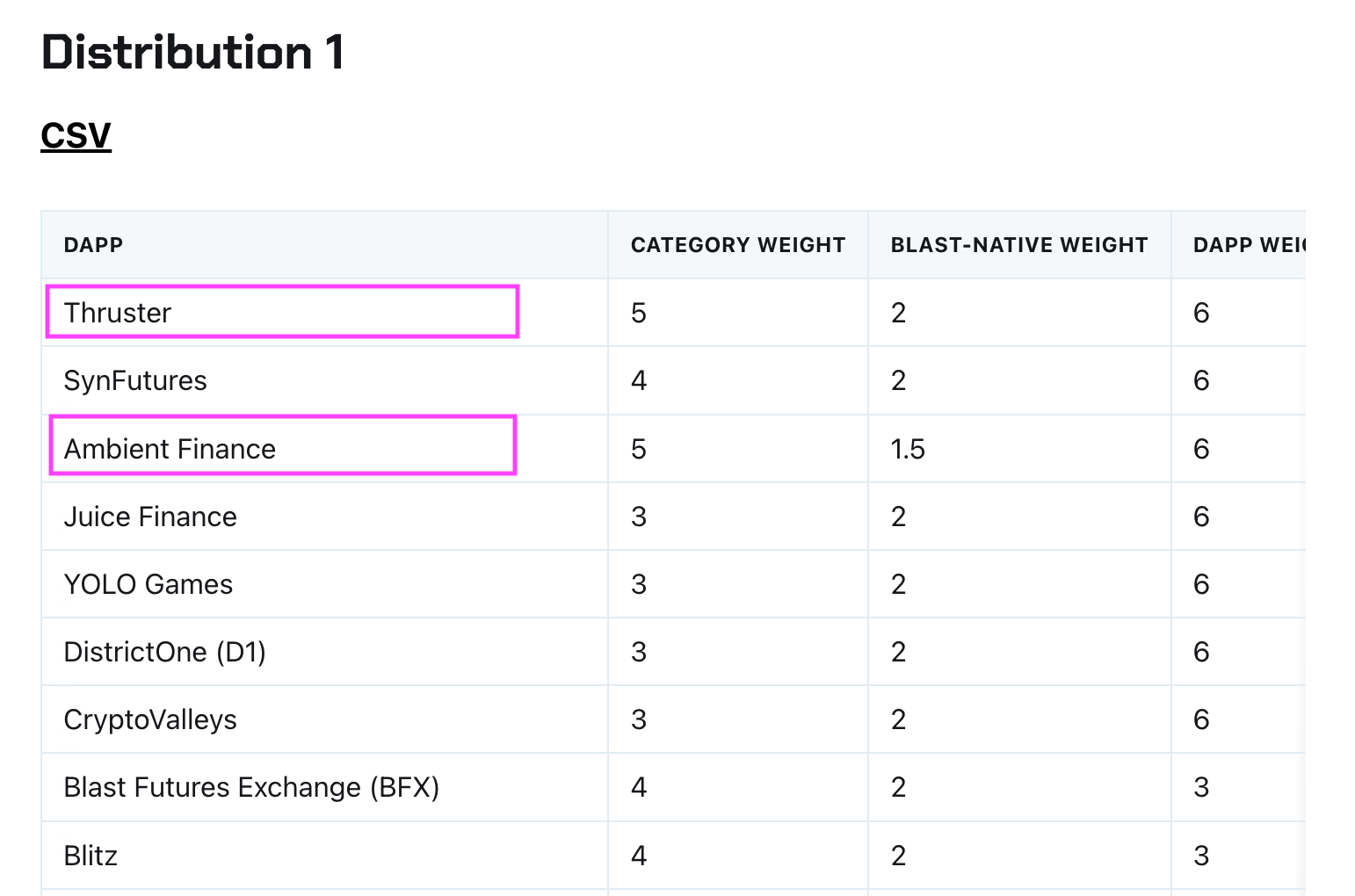
Task: Click the partially visible DAPP WEIGHT header
Action: point(1248,245)
